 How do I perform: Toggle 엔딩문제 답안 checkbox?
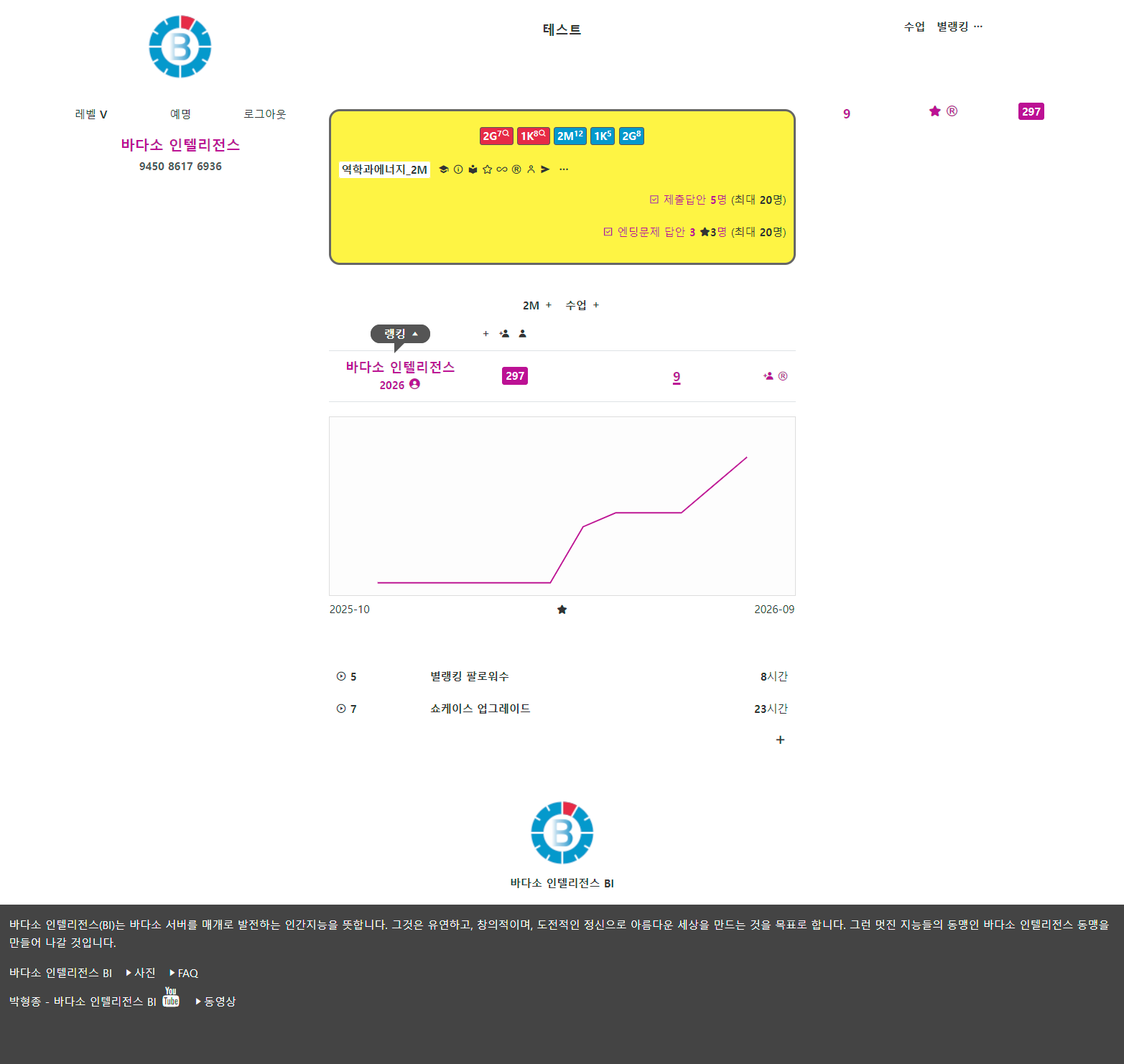[x=608, y=232]
